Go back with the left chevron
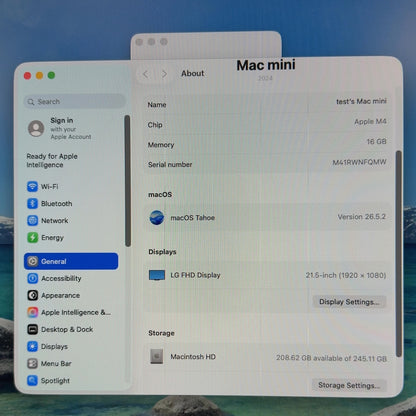 146,74
